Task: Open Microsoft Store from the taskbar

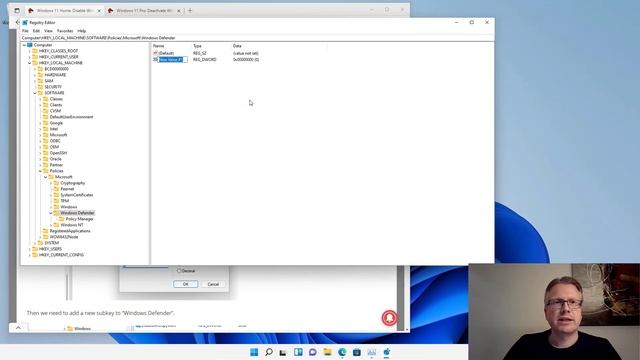Action: [x=357, y=352]
